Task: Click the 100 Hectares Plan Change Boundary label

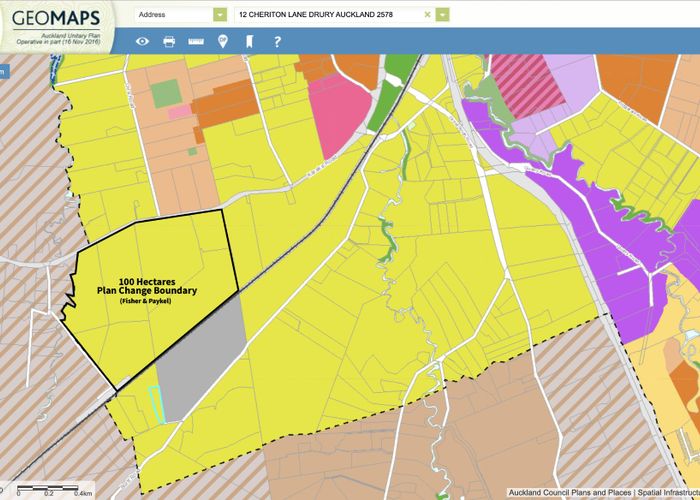Action: (x=157, y=287)
